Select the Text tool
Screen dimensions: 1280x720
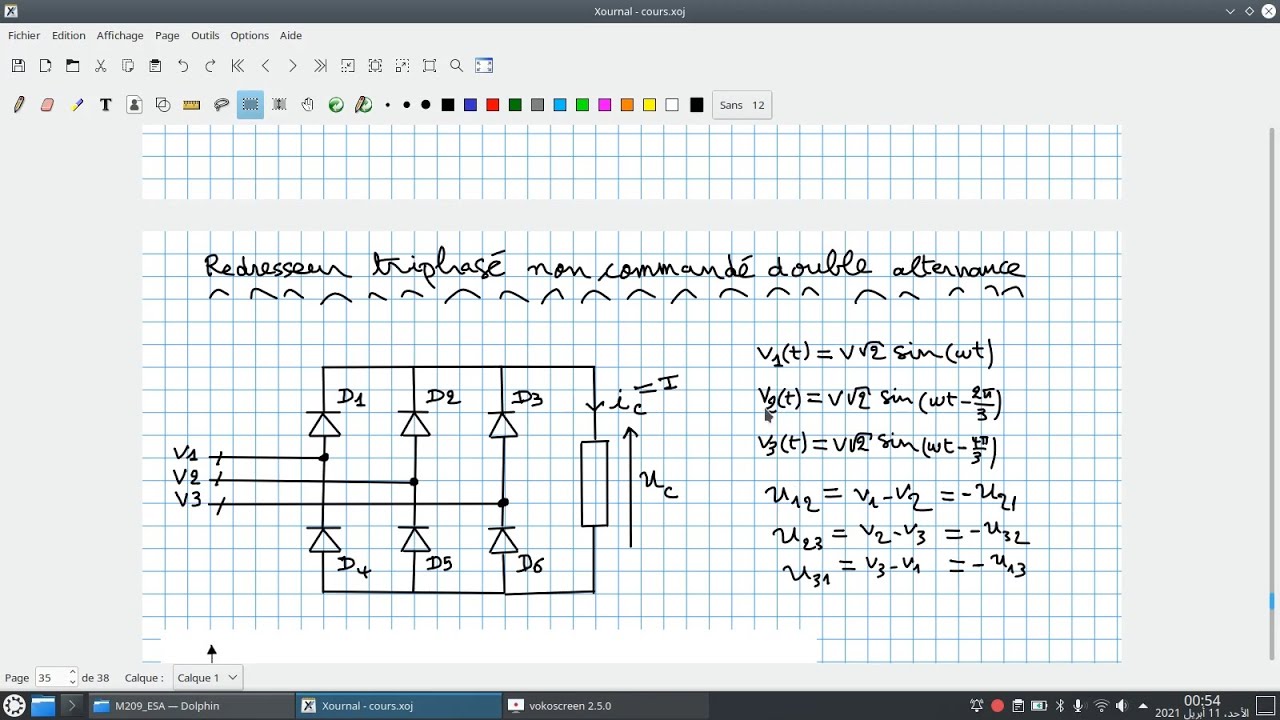click(x=105, y=105)
